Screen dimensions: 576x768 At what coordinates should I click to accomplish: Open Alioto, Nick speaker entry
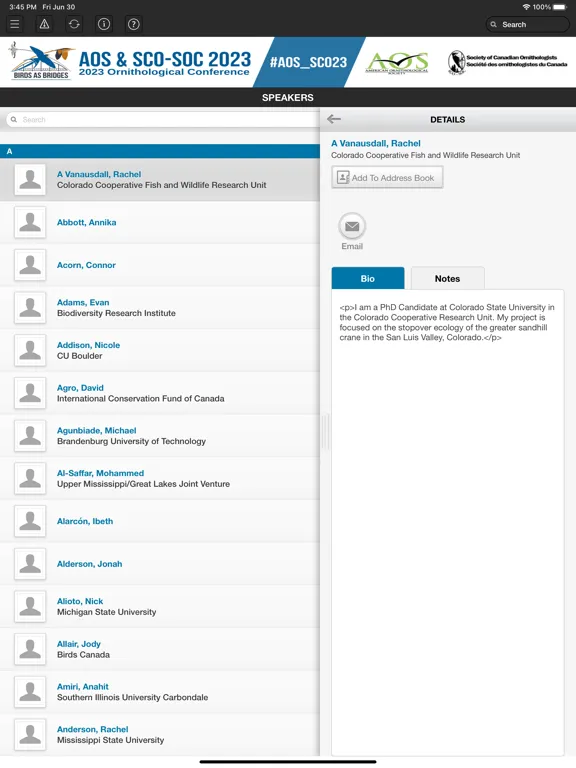pyautogui.click(x=160, y=606)
